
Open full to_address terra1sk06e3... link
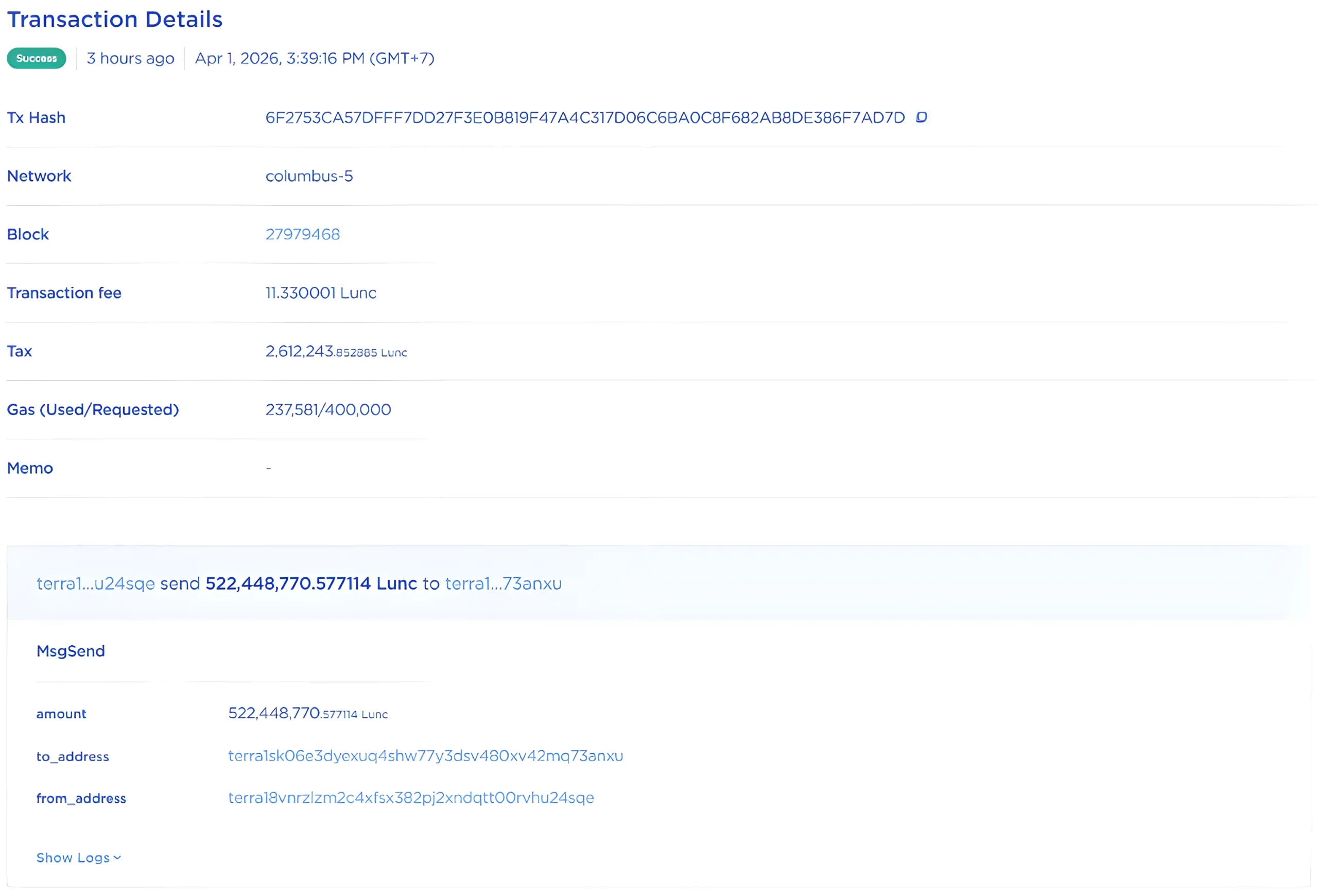425,756
